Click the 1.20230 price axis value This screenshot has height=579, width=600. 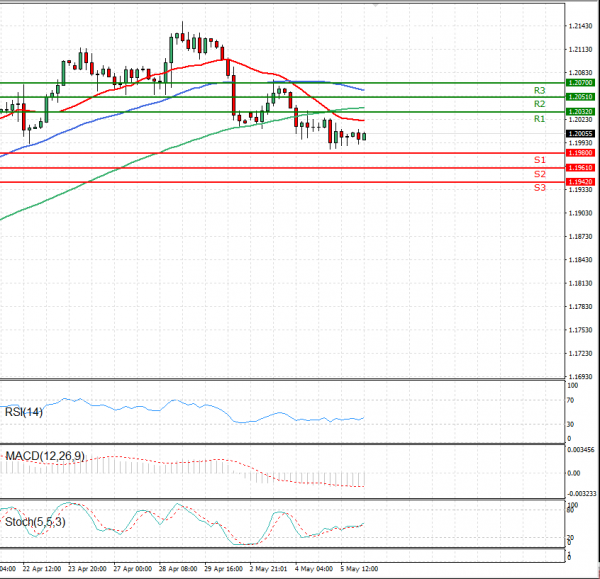pyautogui.click(x=580, y=120)
